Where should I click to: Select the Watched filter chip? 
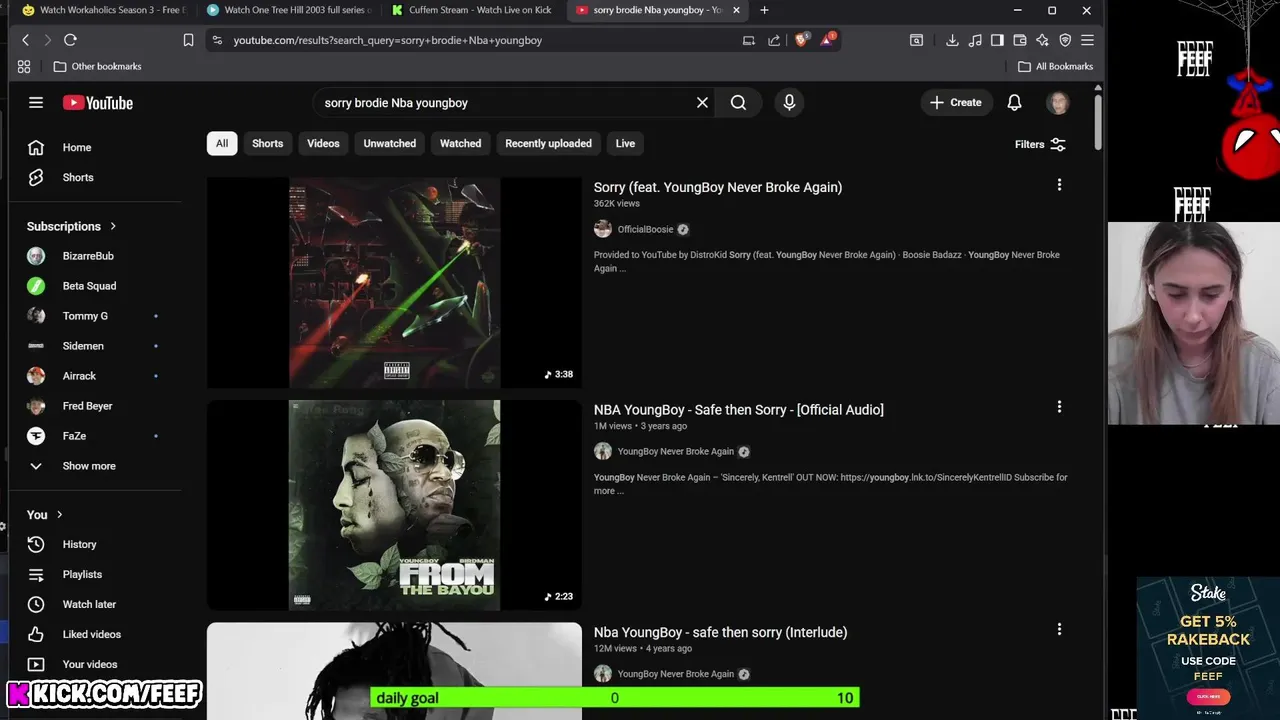[460, 143]
